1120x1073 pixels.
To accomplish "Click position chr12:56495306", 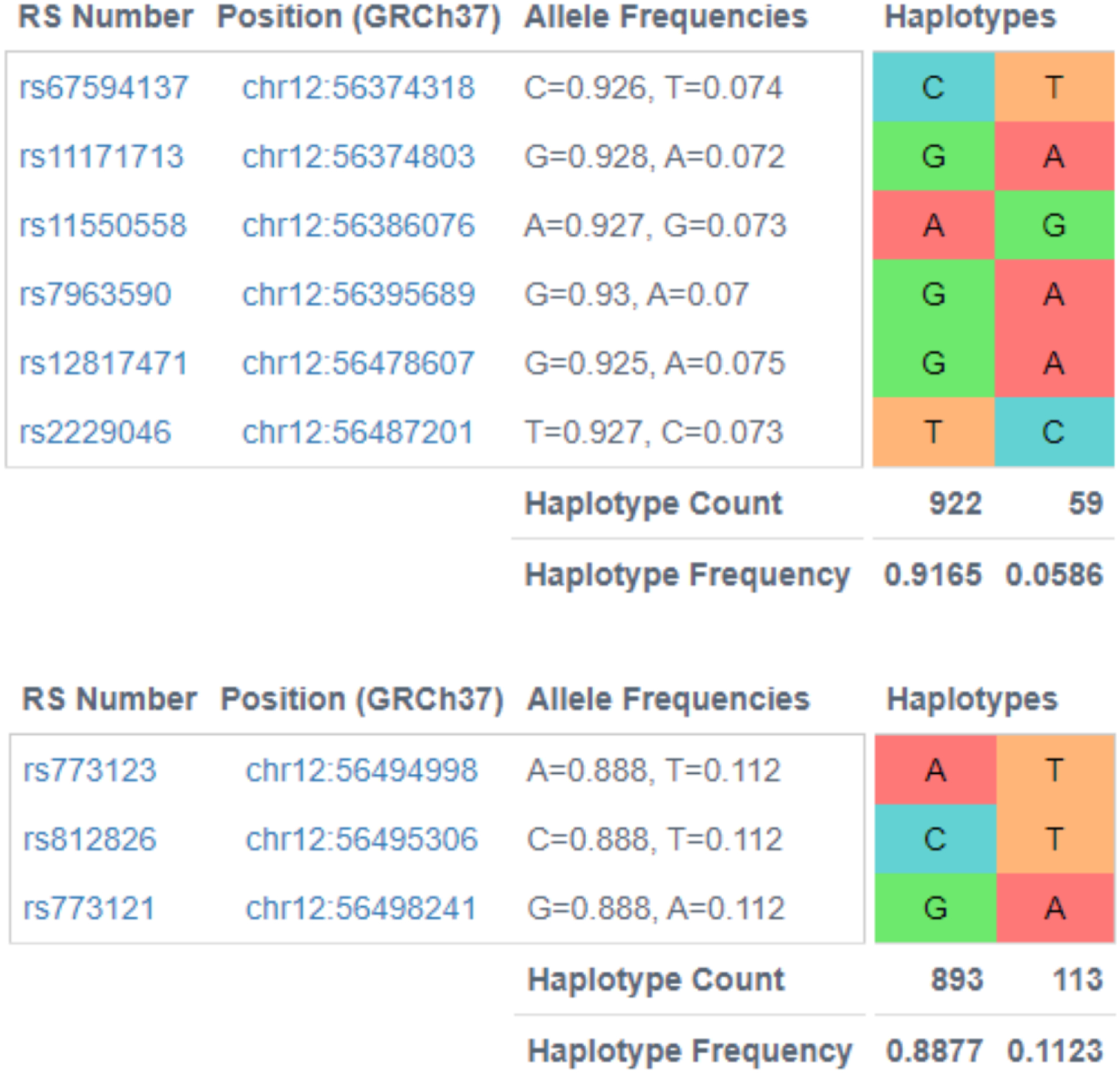I will click(x=362, y=839).
